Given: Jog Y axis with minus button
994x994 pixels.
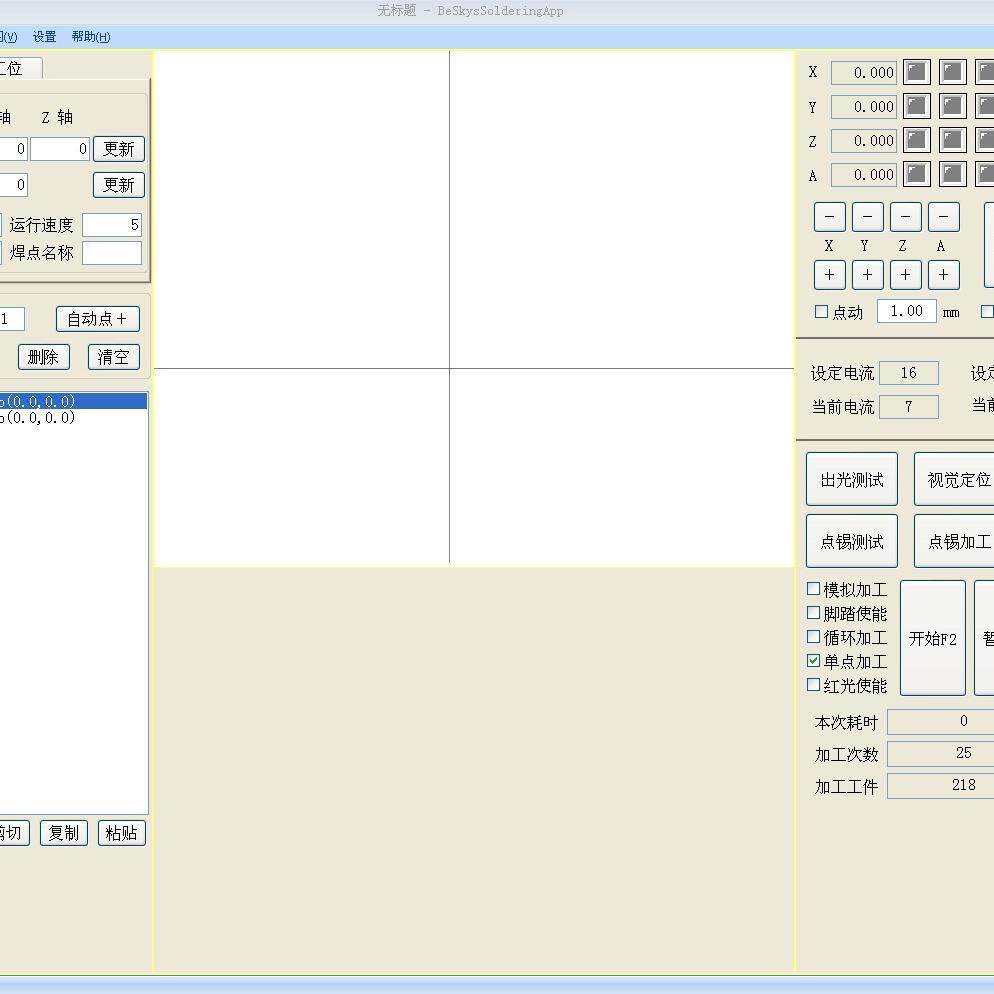Looking at the screenshot, I should (x=867, y=217).
